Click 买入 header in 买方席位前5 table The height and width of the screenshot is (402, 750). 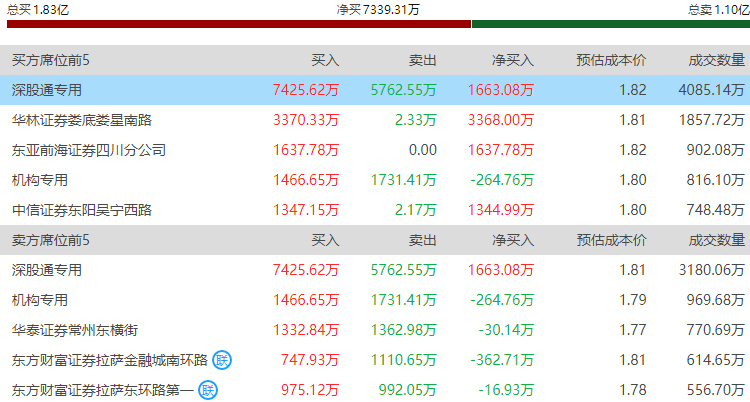(325, 60)
